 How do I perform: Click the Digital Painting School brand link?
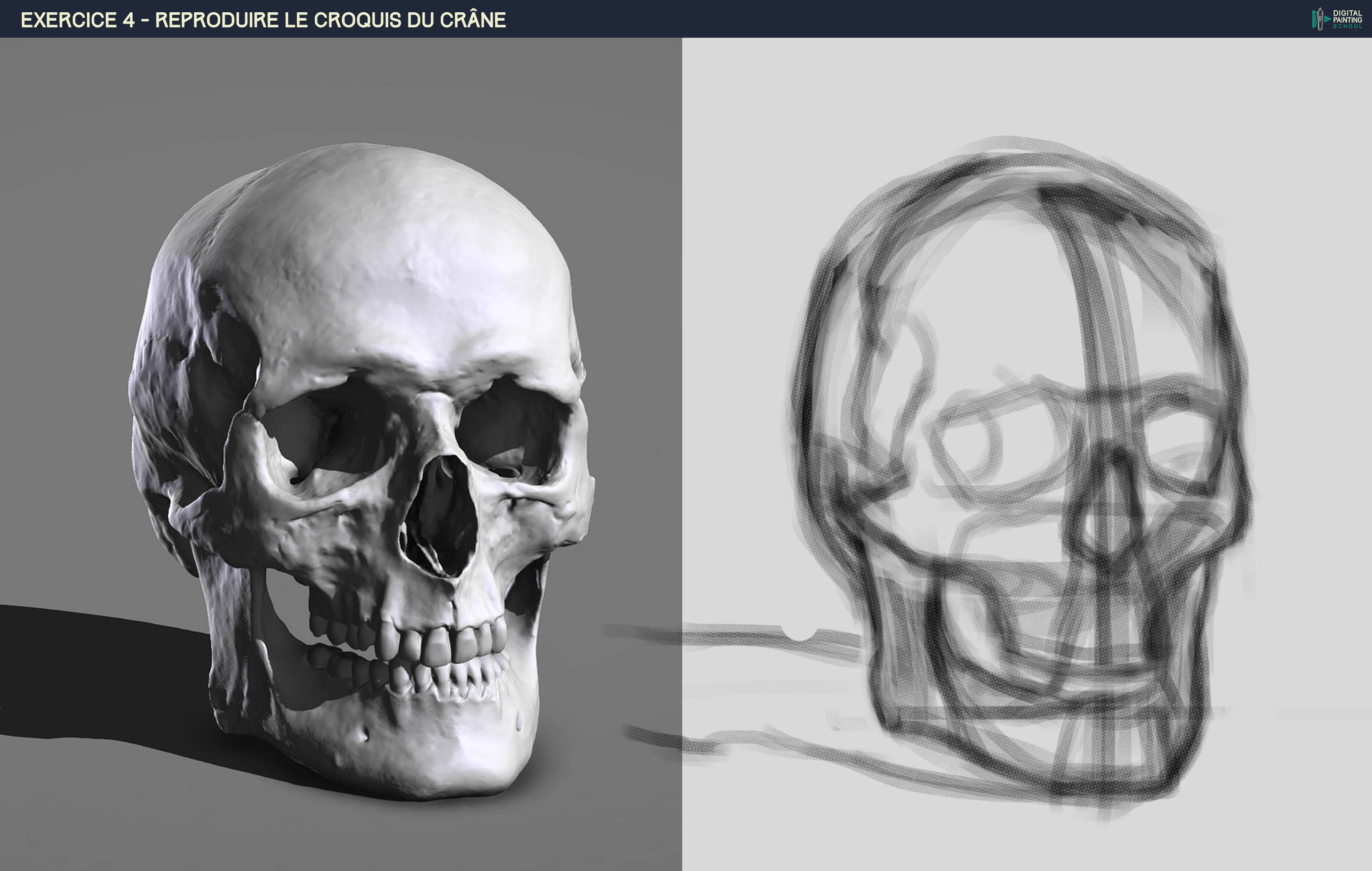coord(1333,19)
